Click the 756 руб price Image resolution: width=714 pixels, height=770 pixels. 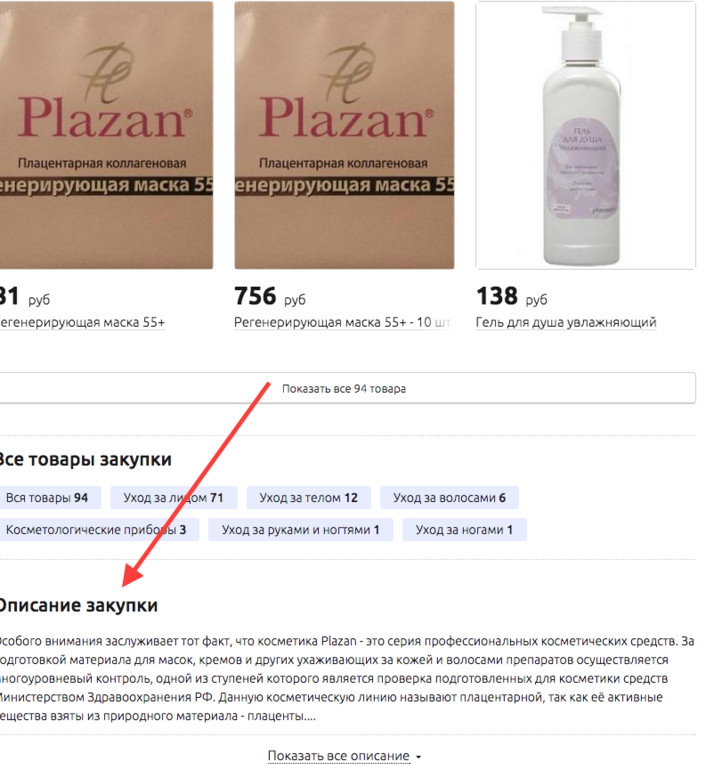(270, 297)
